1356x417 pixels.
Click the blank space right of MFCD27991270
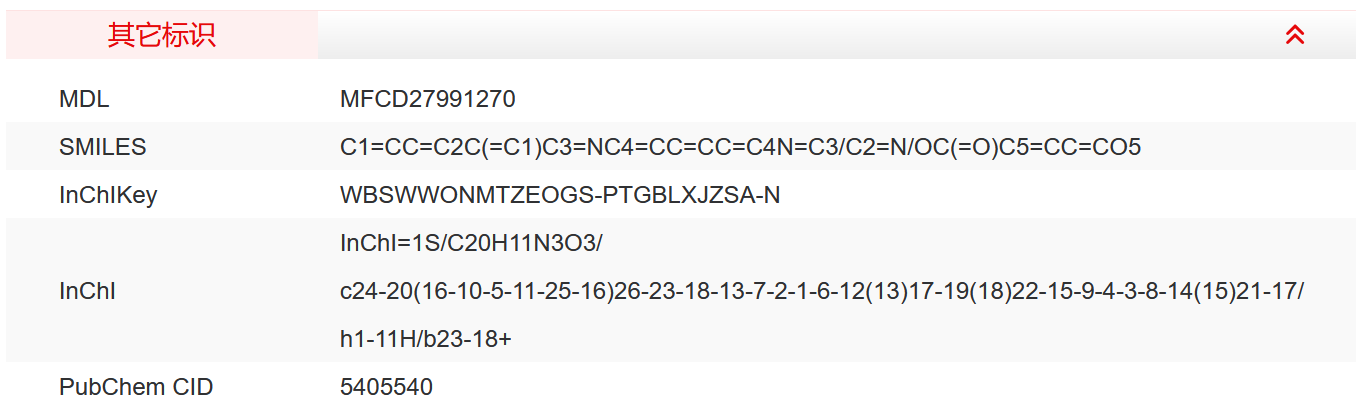[900, 99]
